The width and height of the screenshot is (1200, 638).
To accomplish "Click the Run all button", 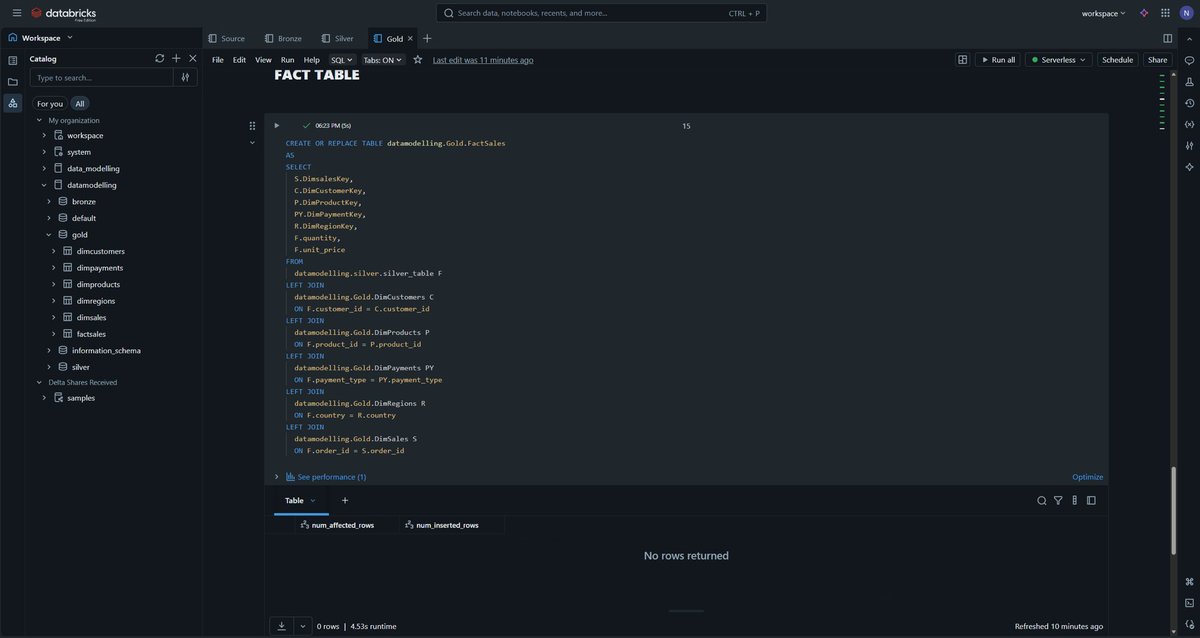I will [998, 60].
